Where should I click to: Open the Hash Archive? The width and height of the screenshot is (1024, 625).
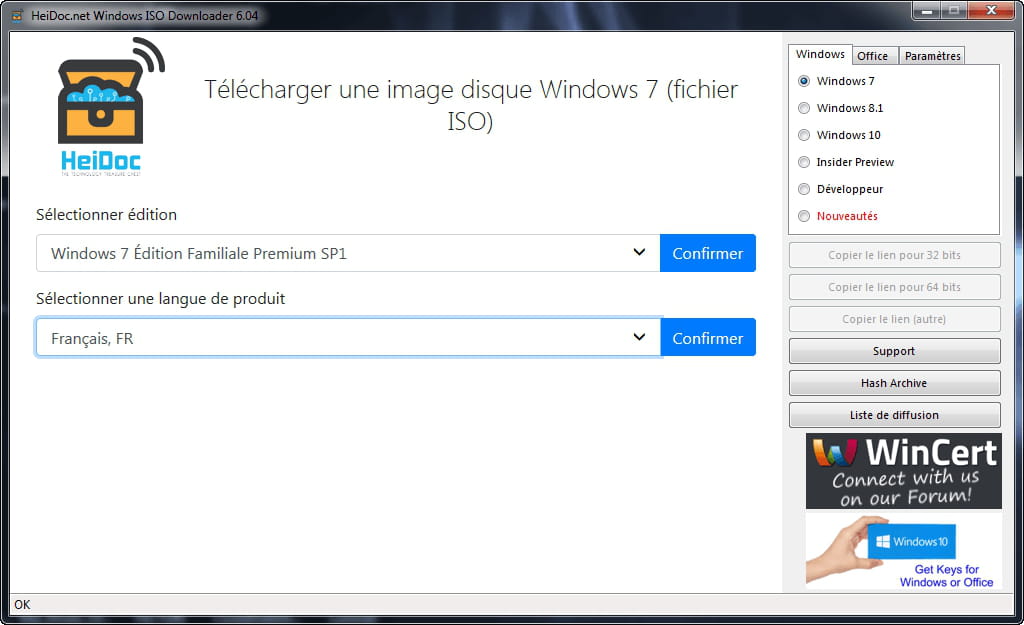click(x=895, y=383)
